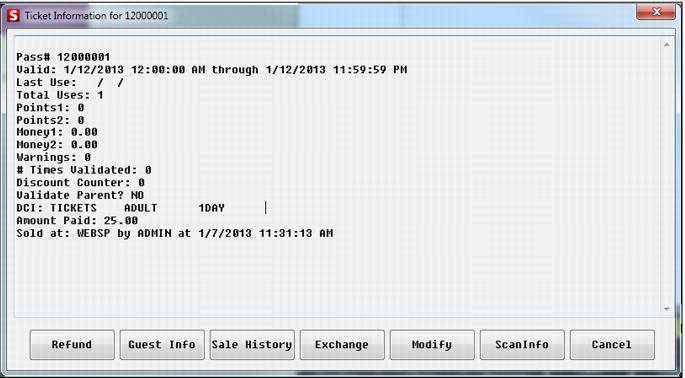Click the Points1: 0 line

(50, 108)
